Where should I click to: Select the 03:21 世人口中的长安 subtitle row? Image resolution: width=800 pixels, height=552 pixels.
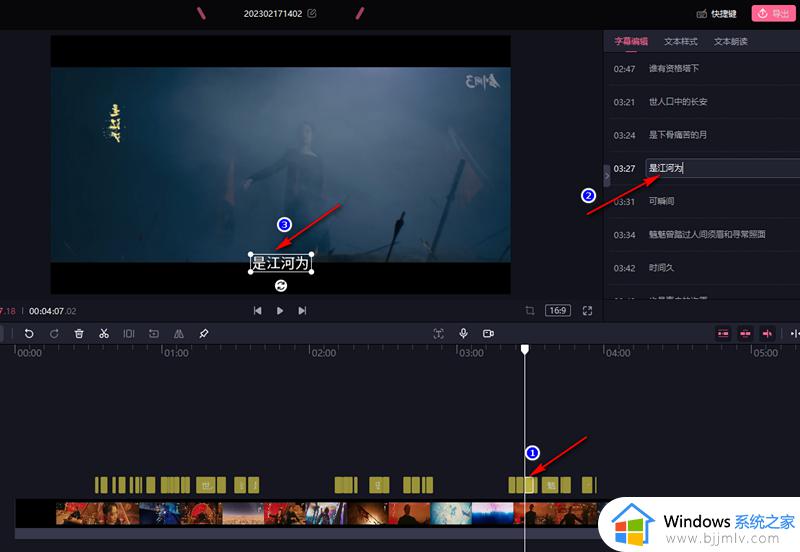[704, 102]
